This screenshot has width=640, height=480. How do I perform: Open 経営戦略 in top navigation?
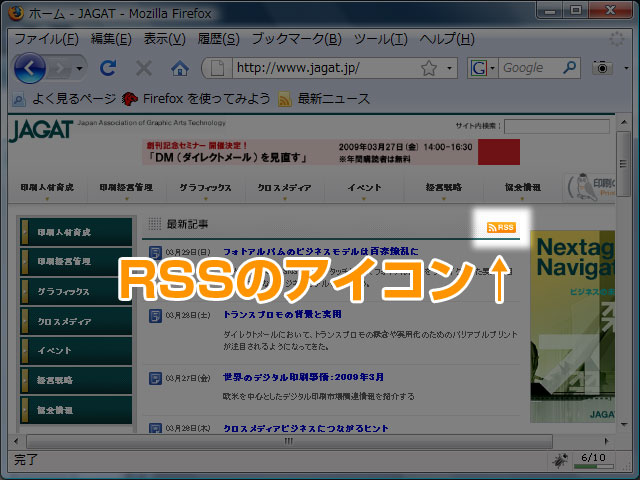[x=443, y=188]
